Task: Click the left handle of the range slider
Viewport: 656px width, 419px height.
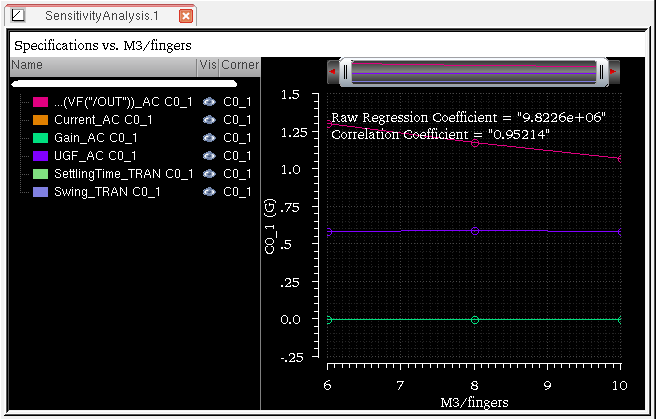Action: point(346,72)
